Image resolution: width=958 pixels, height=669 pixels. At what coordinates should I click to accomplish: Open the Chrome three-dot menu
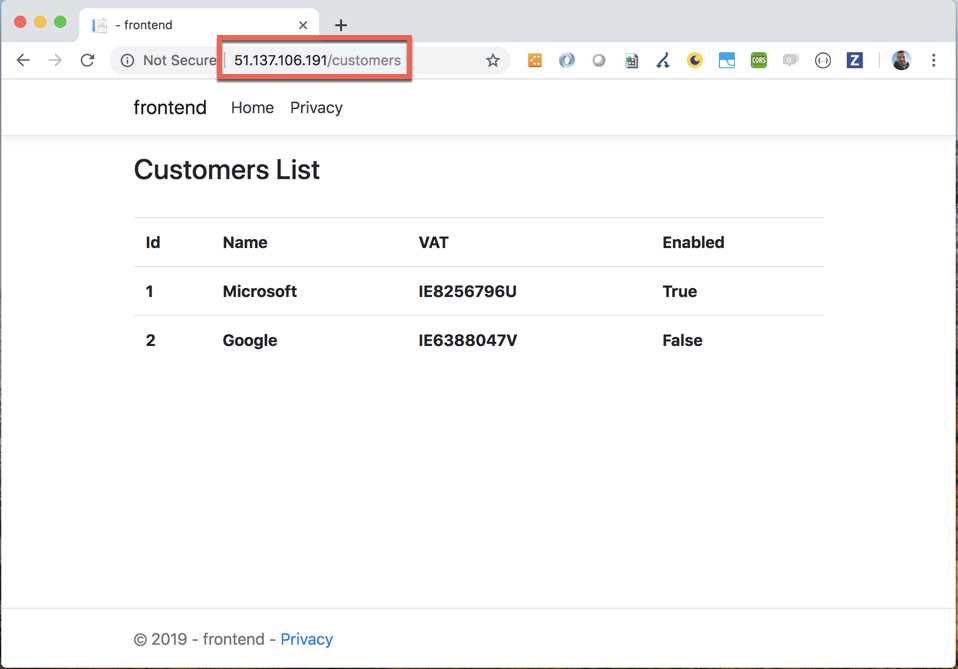[934, 60]
